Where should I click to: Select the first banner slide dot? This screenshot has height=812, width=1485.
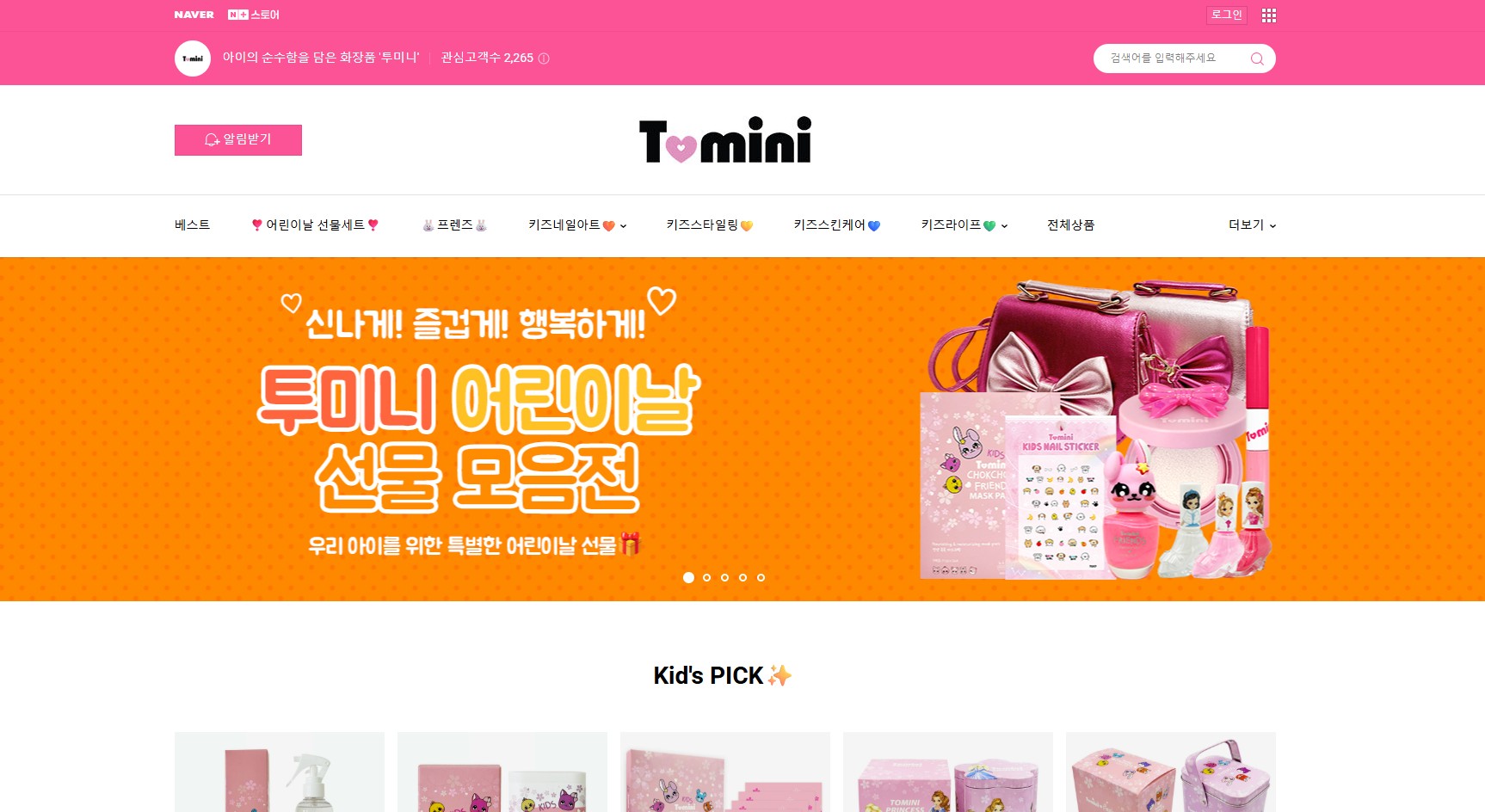click(x=688, y=577)
